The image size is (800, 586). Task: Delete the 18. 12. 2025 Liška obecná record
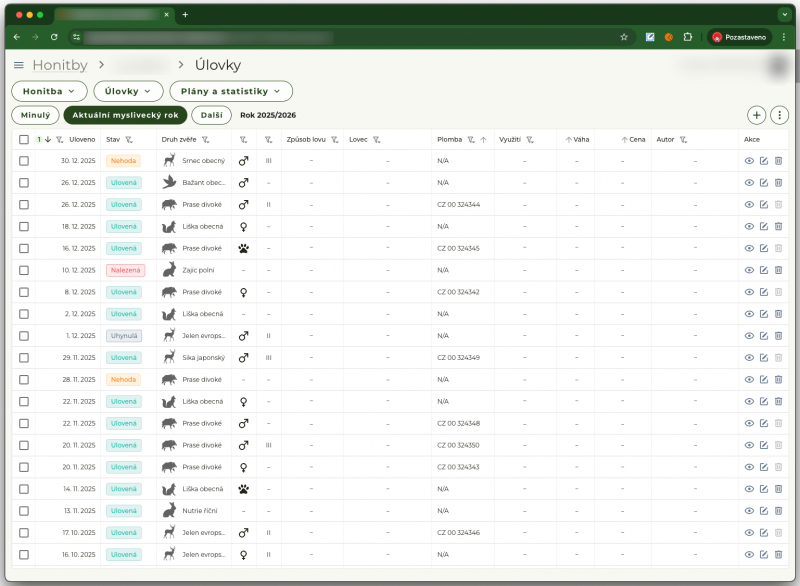click(x=779, y=226)
